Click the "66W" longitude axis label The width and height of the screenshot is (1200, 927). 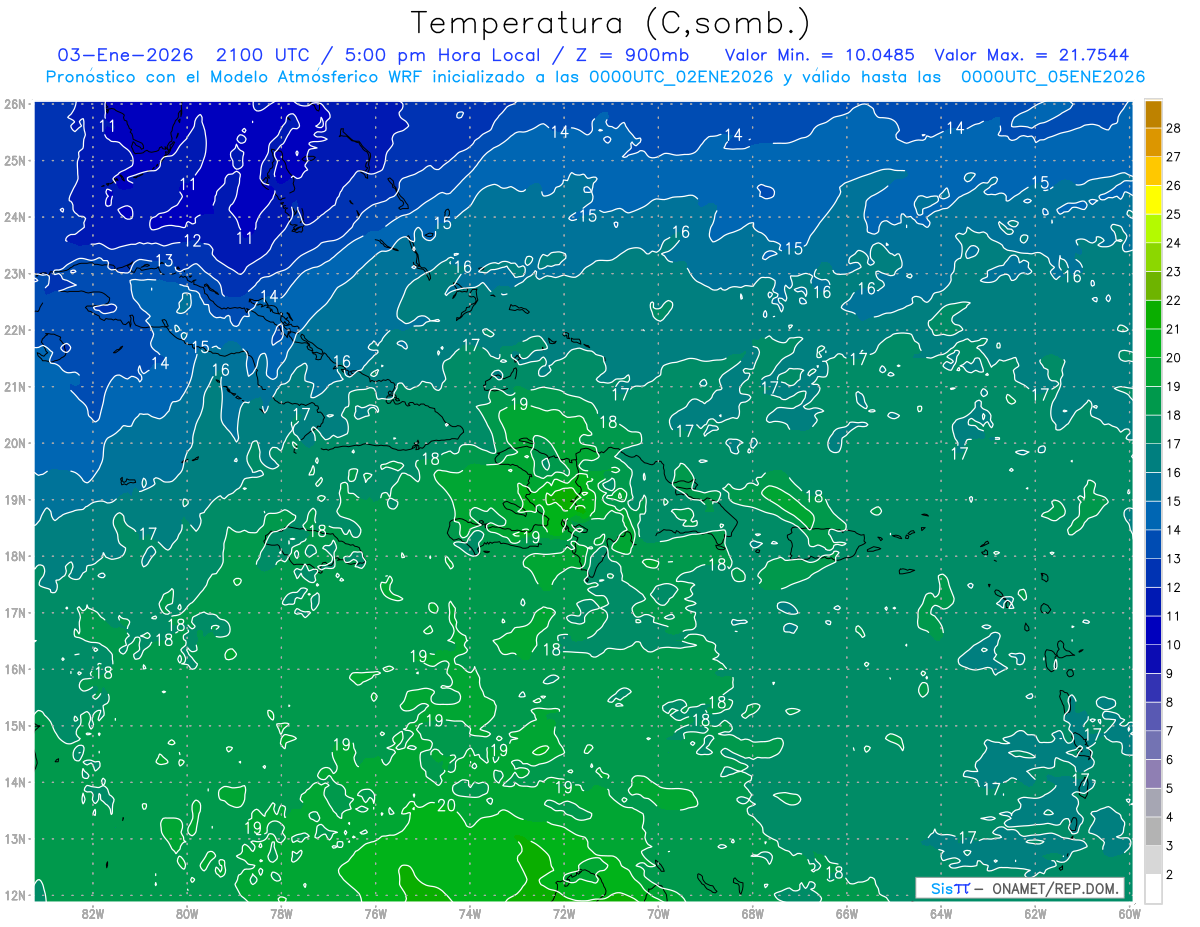pyautogui.click(x=847, y=913)
